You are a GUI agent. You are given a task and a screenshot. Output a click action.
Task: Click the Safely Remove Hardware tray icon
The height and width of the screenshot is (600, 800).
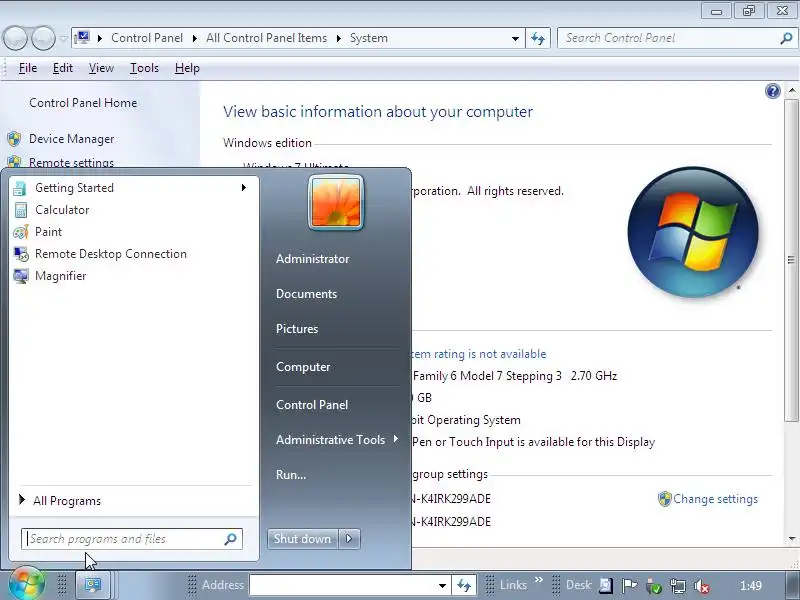click(654, 586)
